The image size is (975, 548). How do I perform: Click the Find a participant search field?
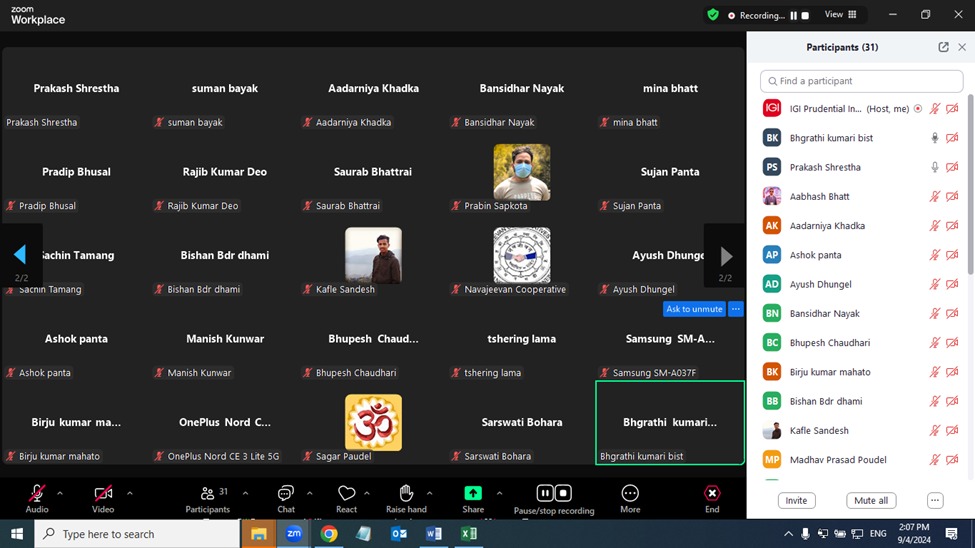point(861,81)
